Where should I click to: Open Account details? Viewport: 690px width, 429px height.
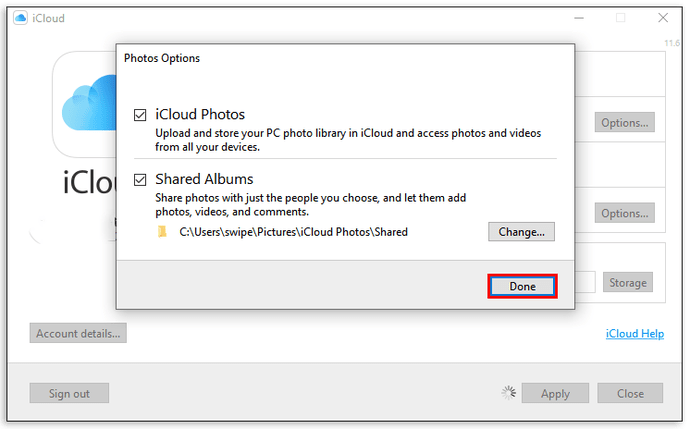coord(78,334)
